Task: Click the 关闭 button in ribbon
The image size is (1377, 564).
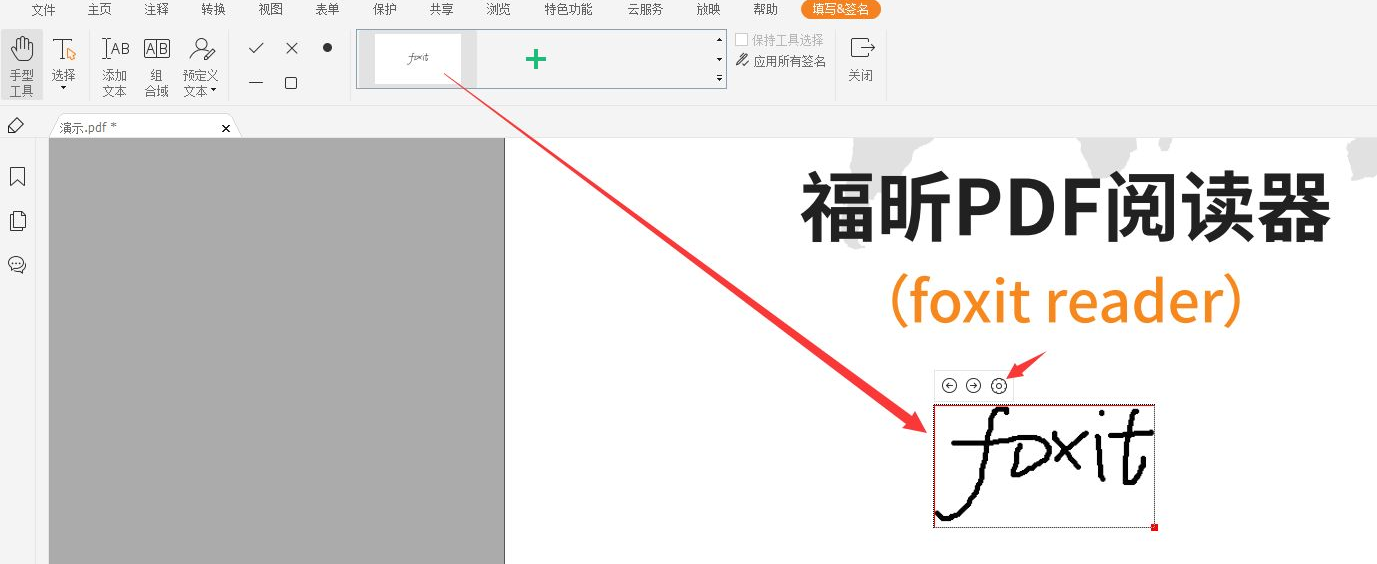Action: tap(861, 58)
